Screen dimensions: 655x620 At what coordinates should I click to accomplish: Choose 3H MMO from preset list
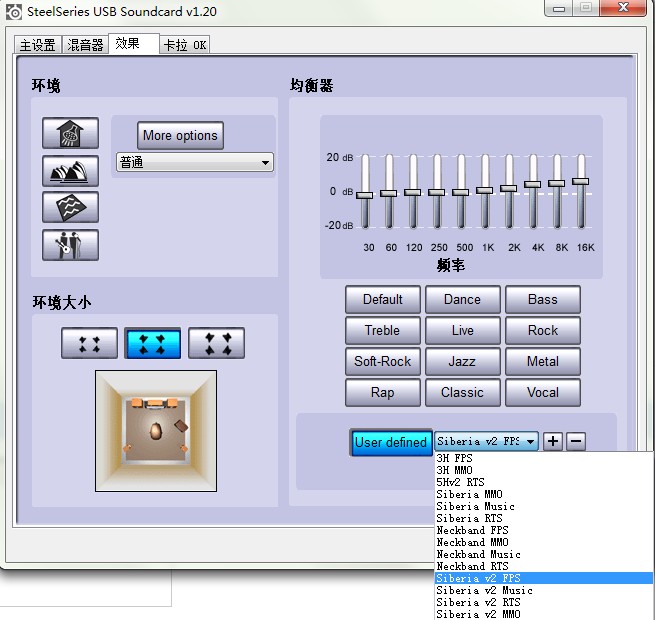point(544,470)
